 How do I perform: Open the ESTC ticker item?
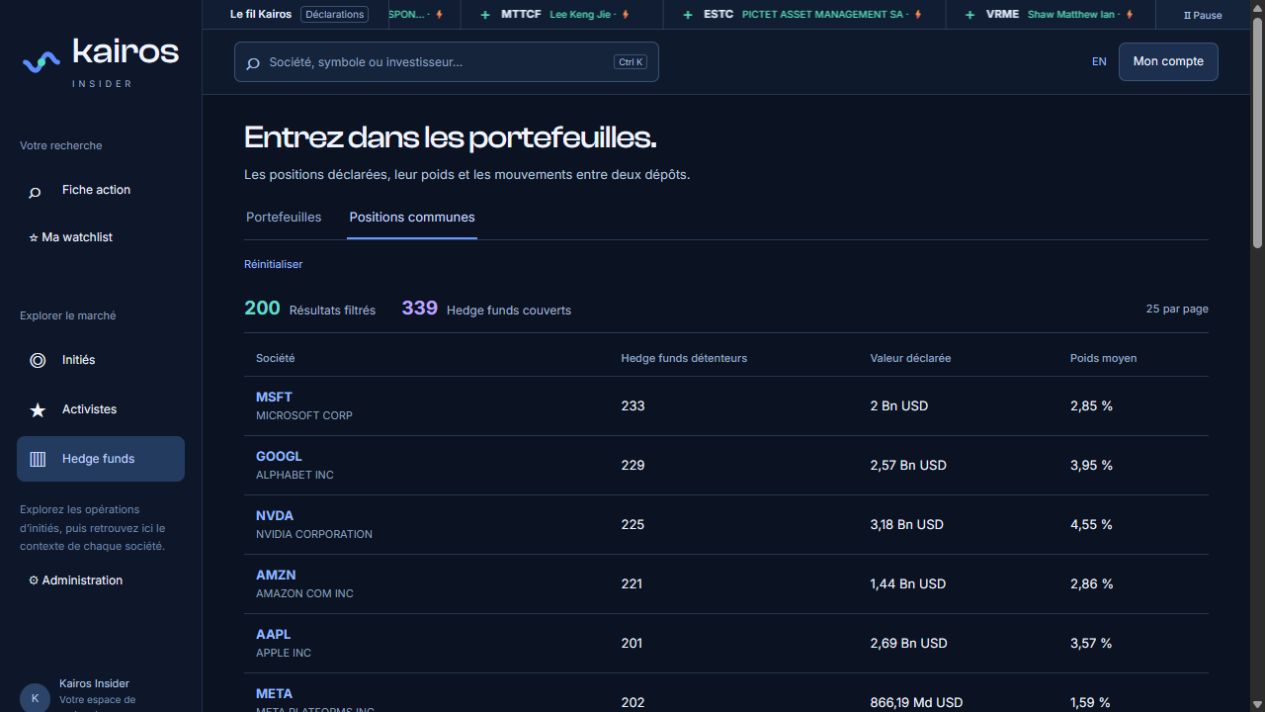point(805,14)
